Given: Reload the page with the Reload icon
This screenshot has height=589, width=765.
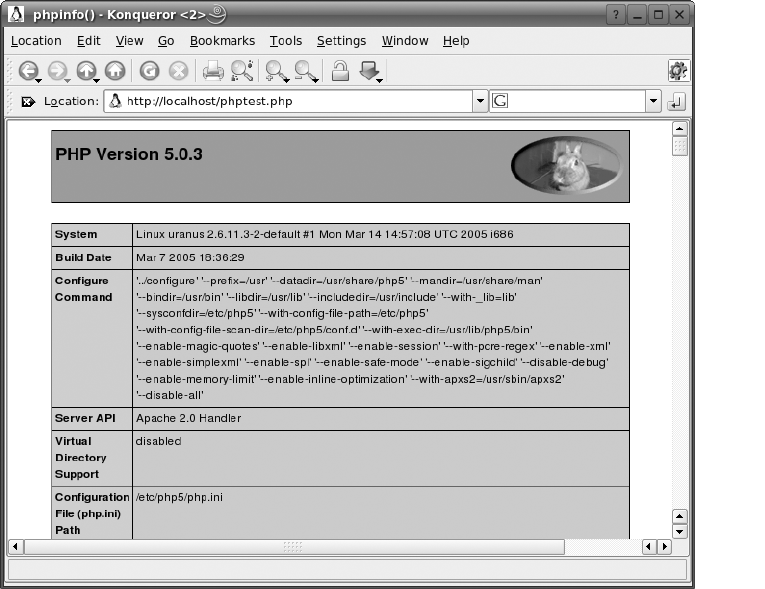Looking at the screenshot, I should point(149,71).
